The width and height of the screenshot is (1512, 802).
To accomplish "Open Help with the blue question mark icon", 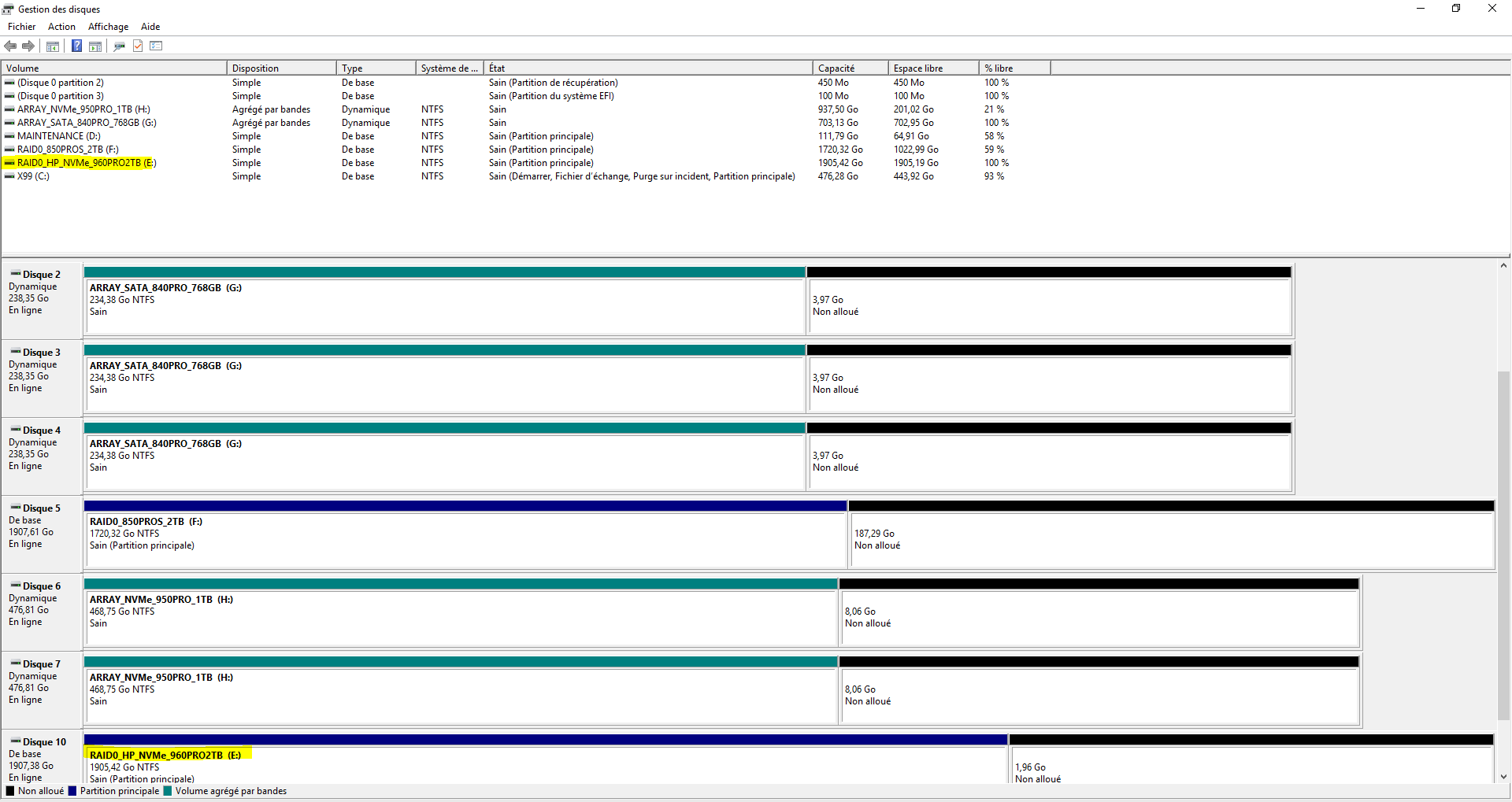I will [77, 46].
